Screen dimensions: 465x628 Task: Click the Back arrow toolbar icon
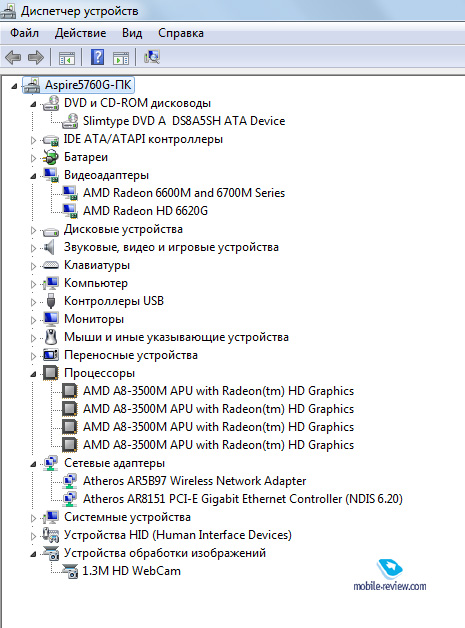[x=13, y=57]
